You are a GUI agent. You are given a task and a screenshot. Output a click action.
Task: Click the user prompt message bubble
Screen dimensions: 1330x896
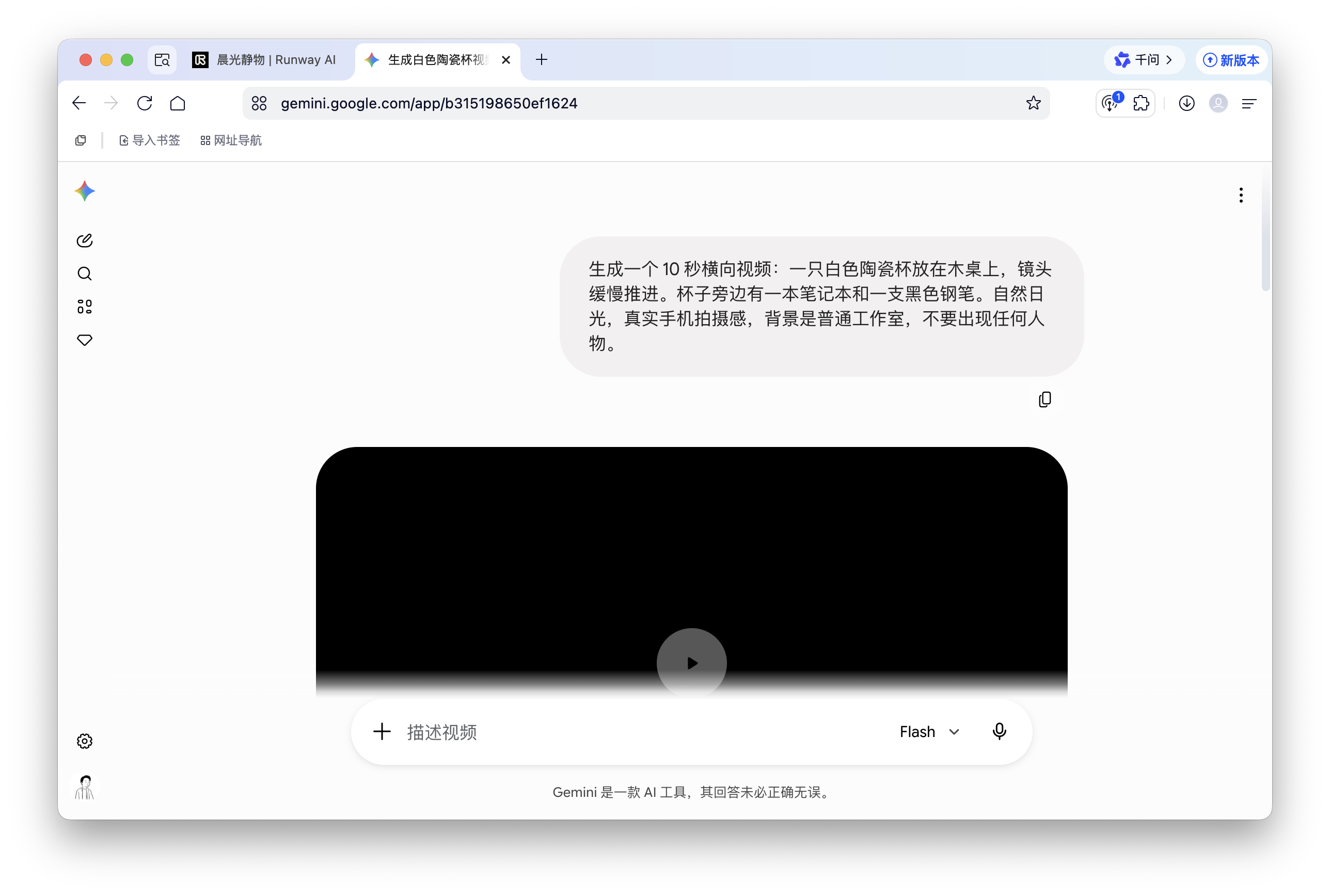[821, 306]
